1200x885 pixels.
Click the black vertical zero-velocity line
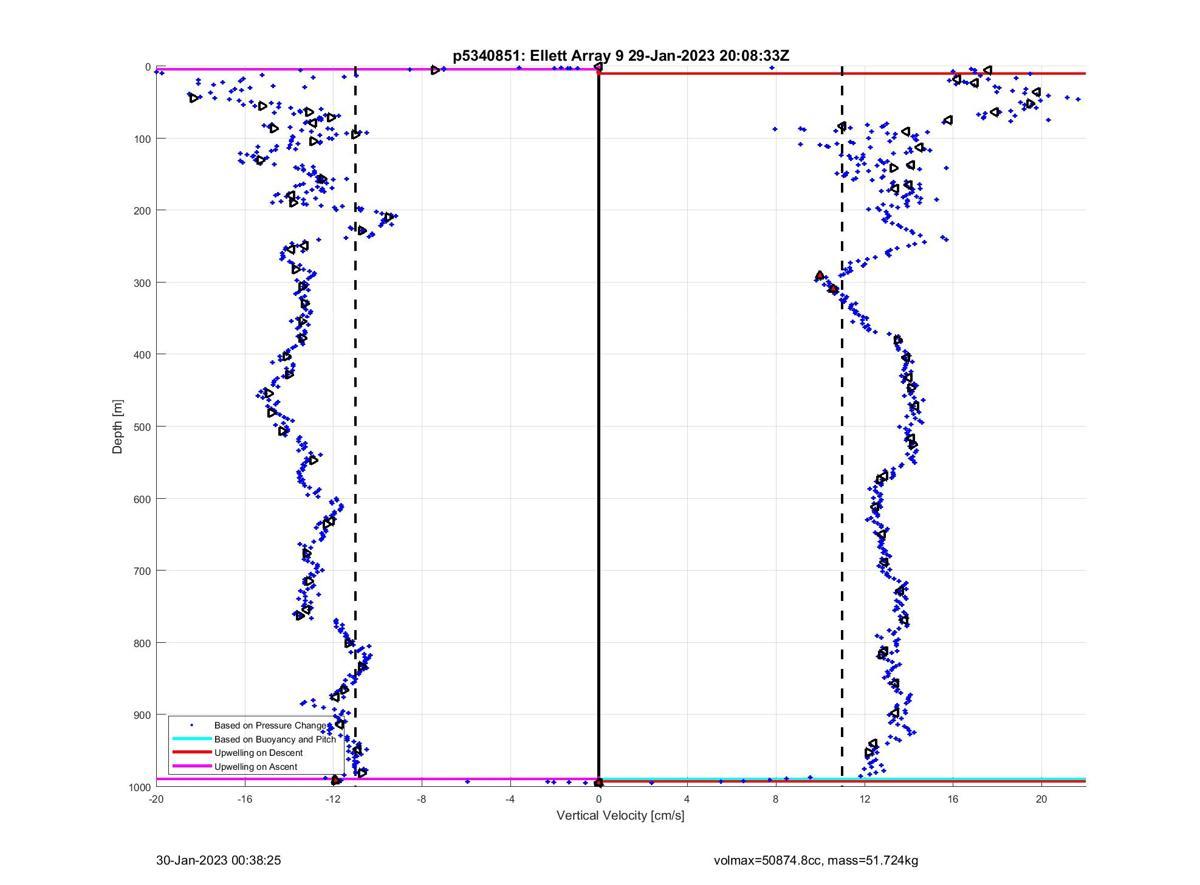[x=598, y=427]
